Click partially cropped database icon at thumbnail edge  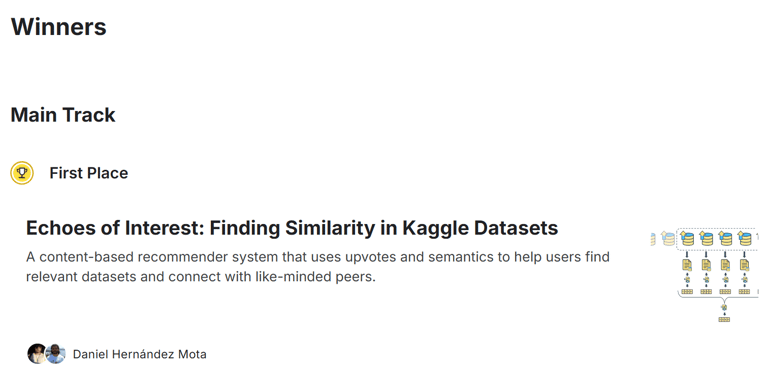pos(653,239)
